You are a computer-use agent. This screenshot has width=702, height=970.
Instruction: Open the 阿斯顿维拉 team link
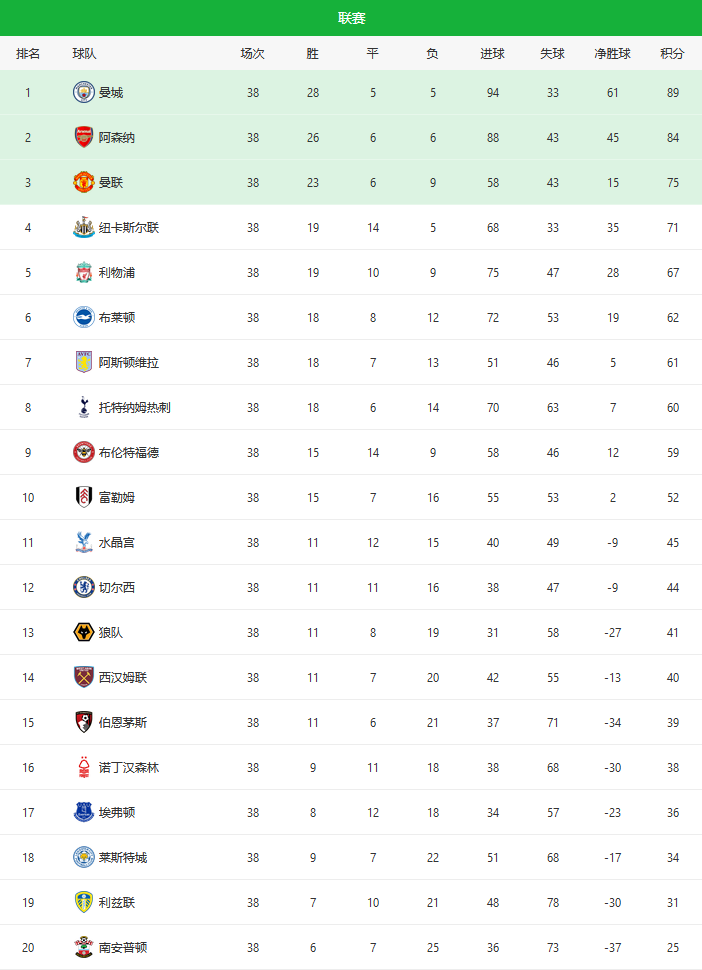click(129, 362)
